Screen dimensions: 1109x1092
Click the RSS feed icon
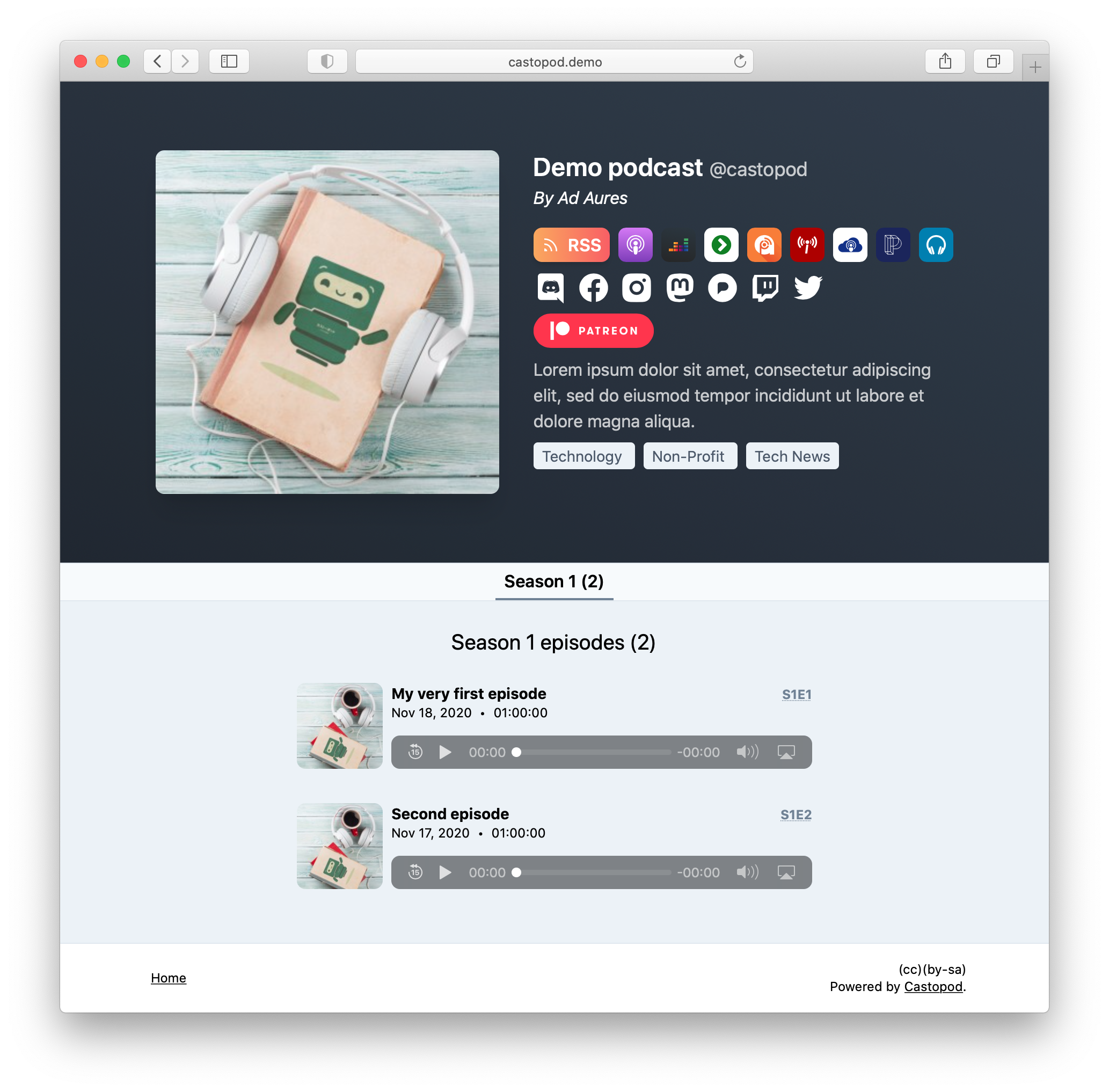[x=571, y=245]
